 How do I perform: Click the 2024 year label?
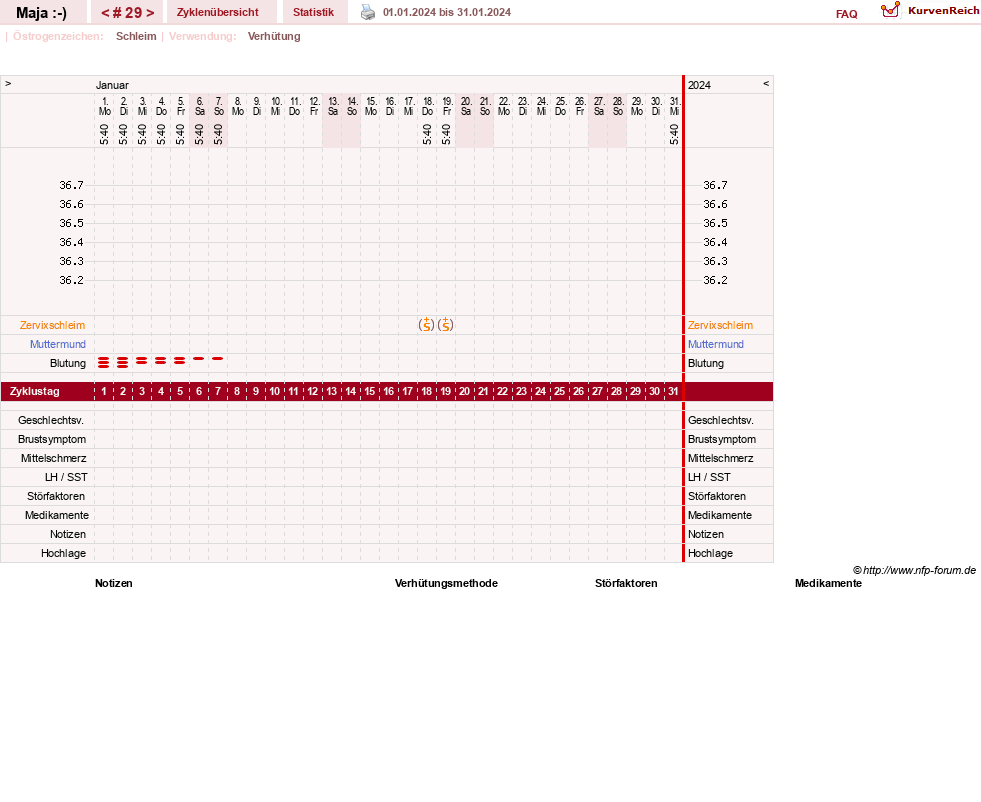coord(699,85)
